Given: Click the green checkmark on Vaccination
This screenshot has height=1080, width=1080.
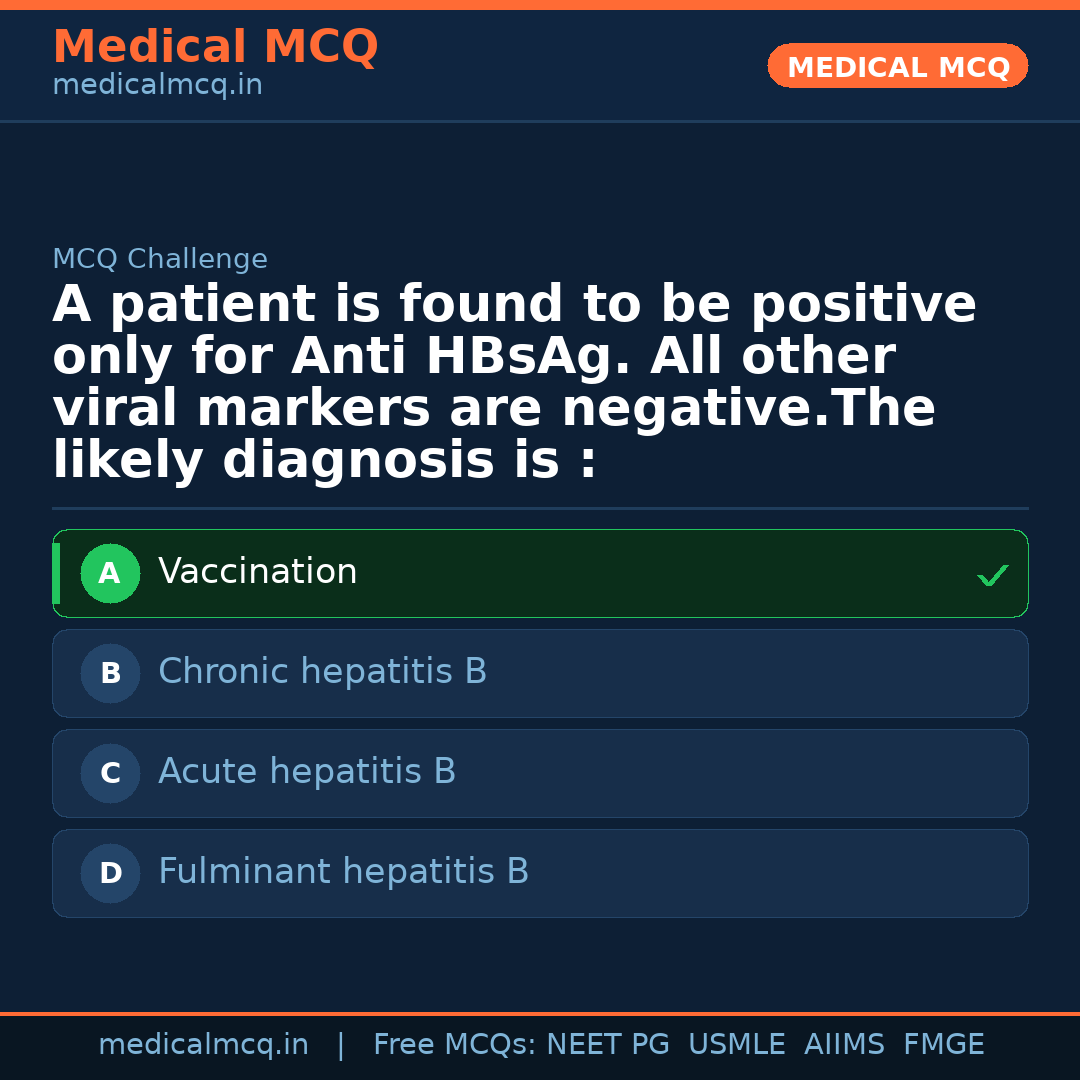Looking at the screenshot, I should 992,575.
